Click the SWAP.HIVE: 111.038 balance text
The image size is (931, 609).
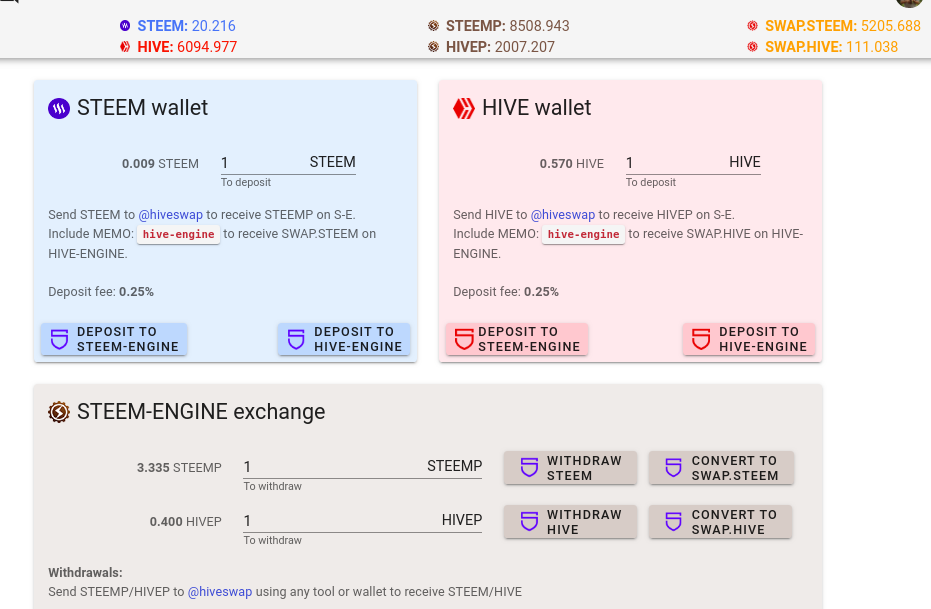831,47
